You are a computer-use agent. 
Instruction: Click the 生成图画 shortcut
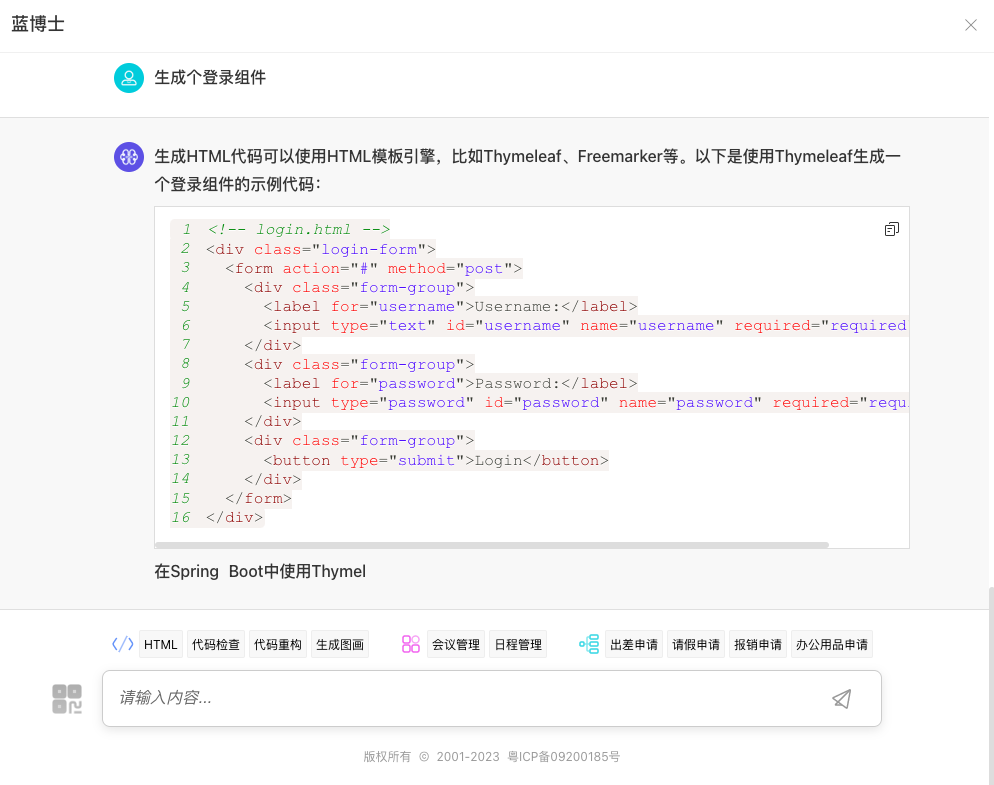340,644
